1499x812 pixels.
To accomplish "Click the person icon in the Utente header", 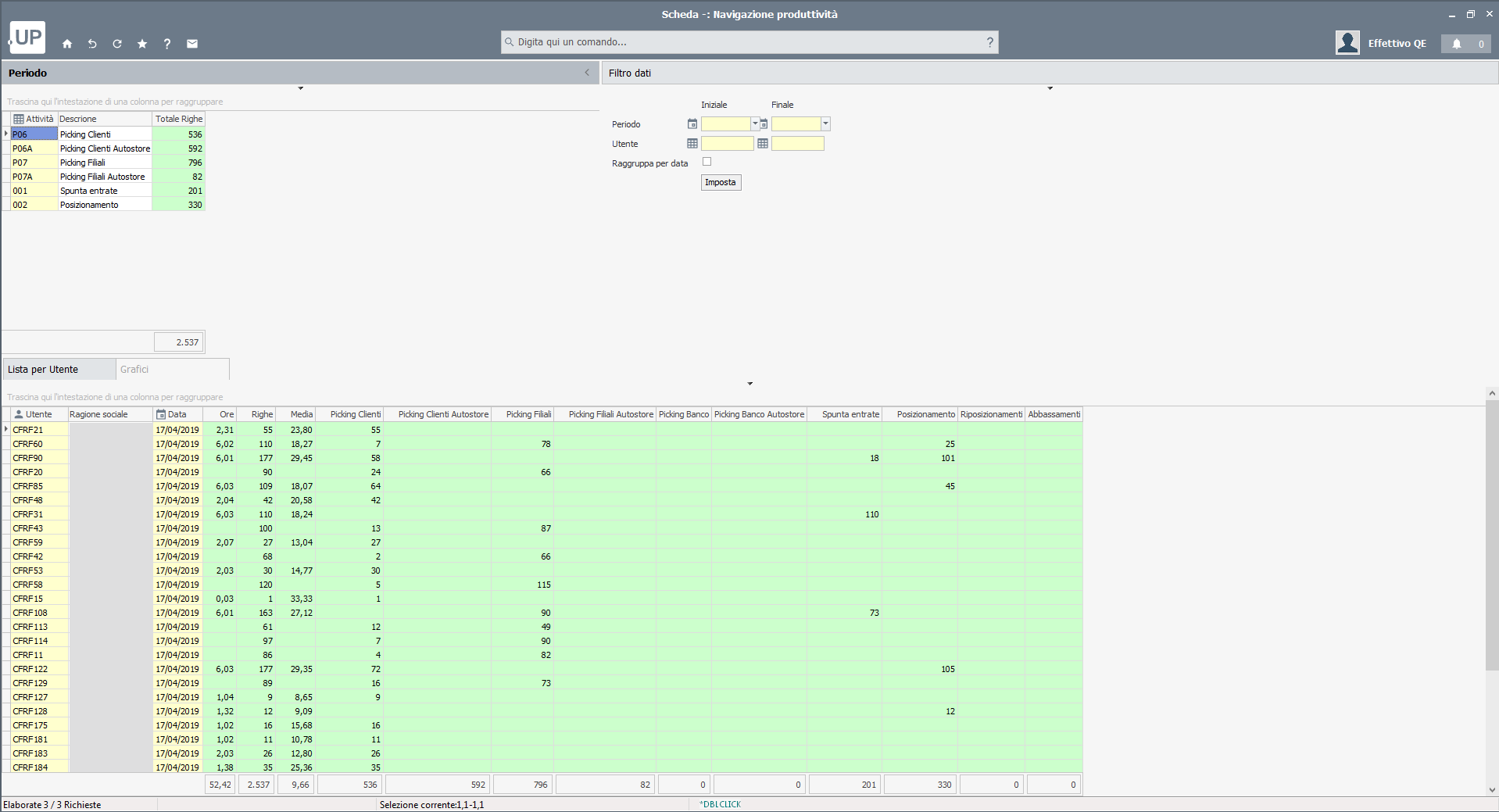I will pyautogui.click(x=19, y=414).
